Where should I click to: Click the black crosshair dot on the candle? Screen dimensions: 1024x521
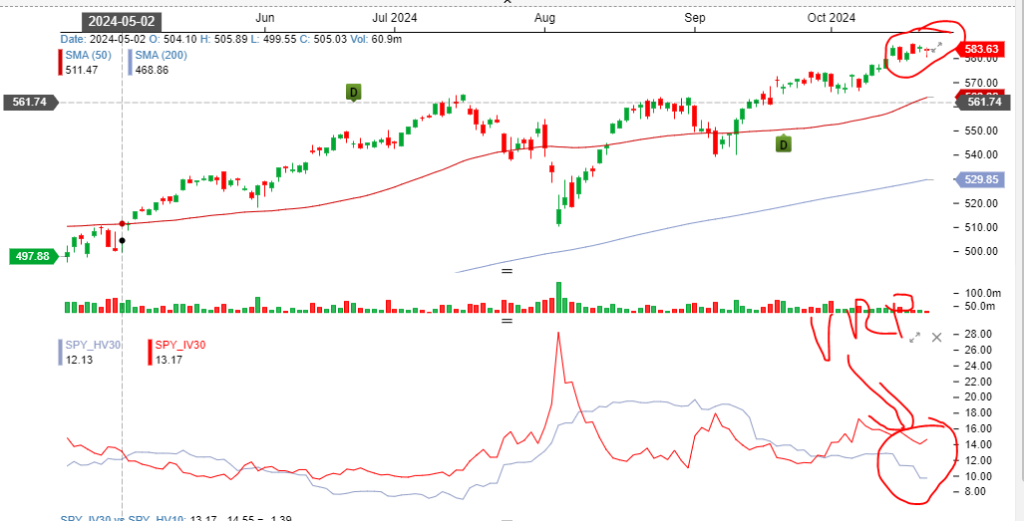point(122,241)
